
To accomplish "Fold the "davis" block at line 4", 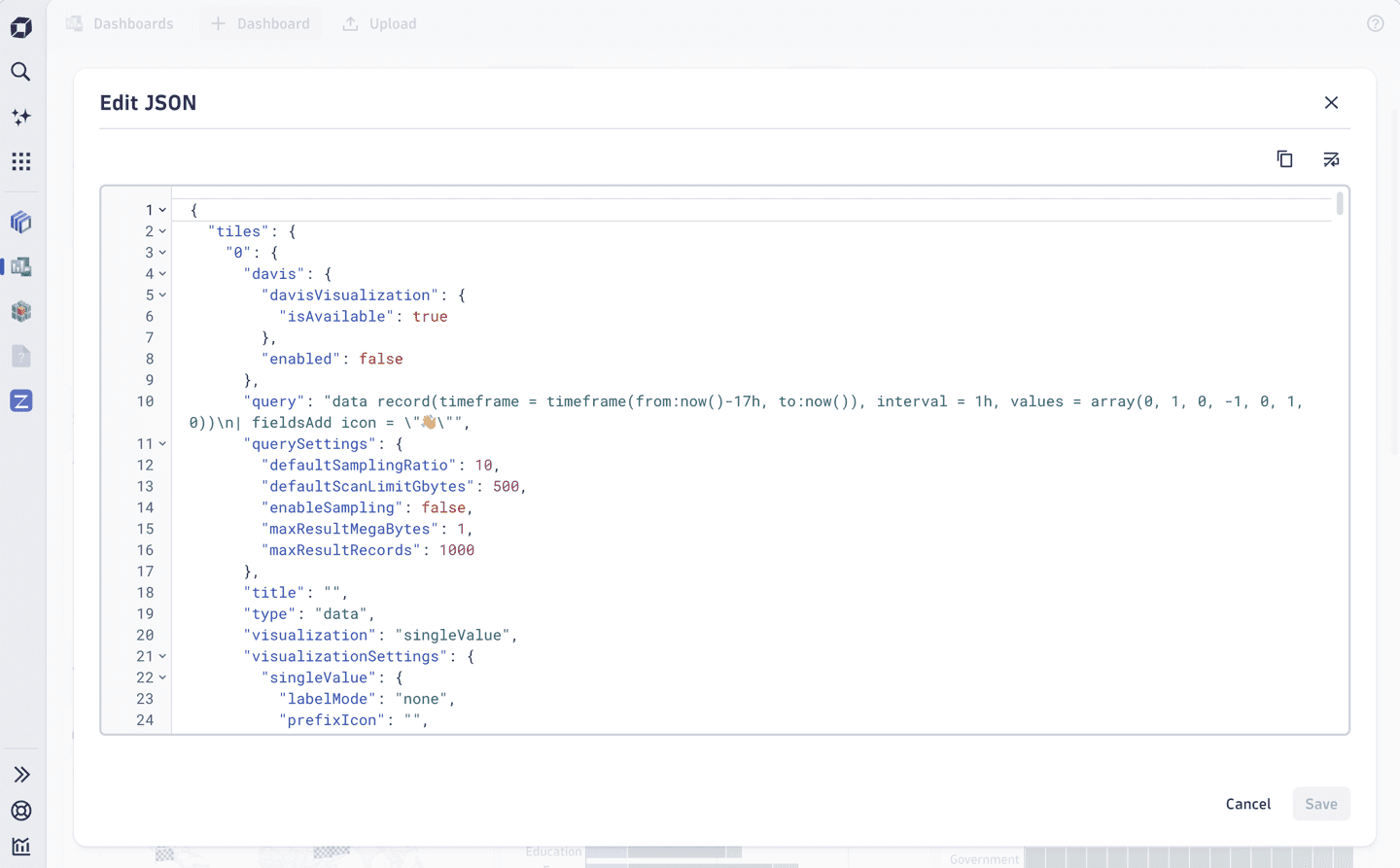I will pos(162,274).
